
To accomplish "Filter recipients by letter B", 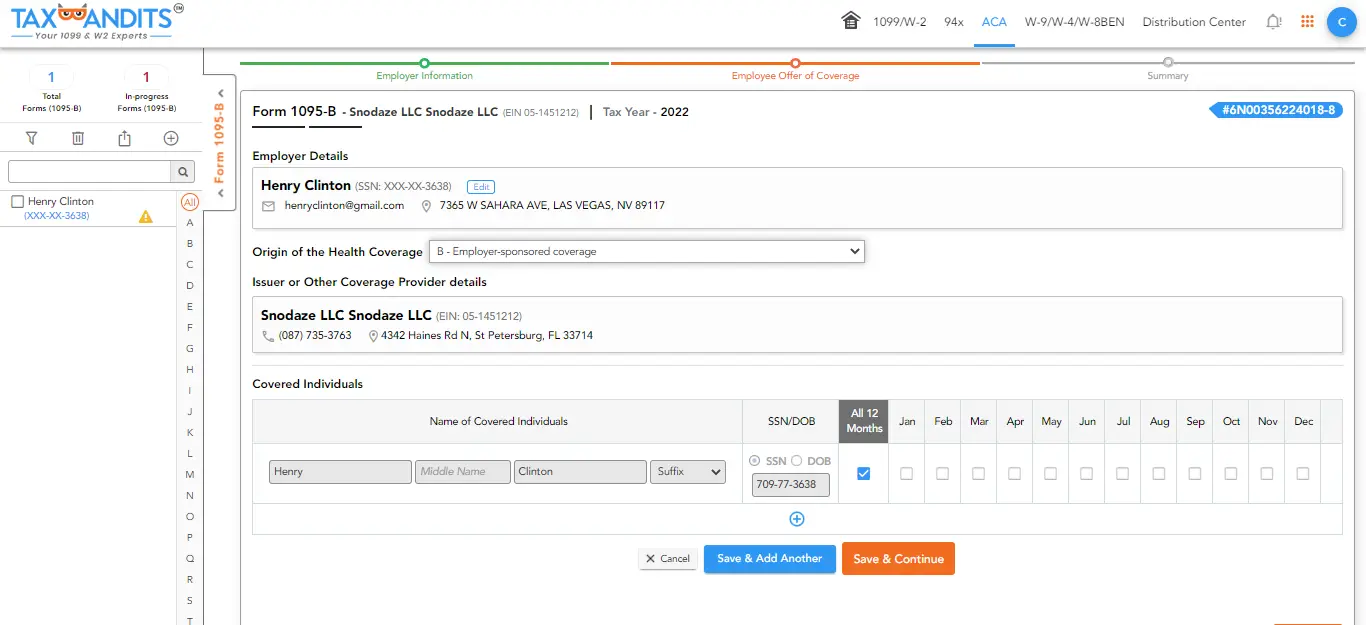I will 190,244.
